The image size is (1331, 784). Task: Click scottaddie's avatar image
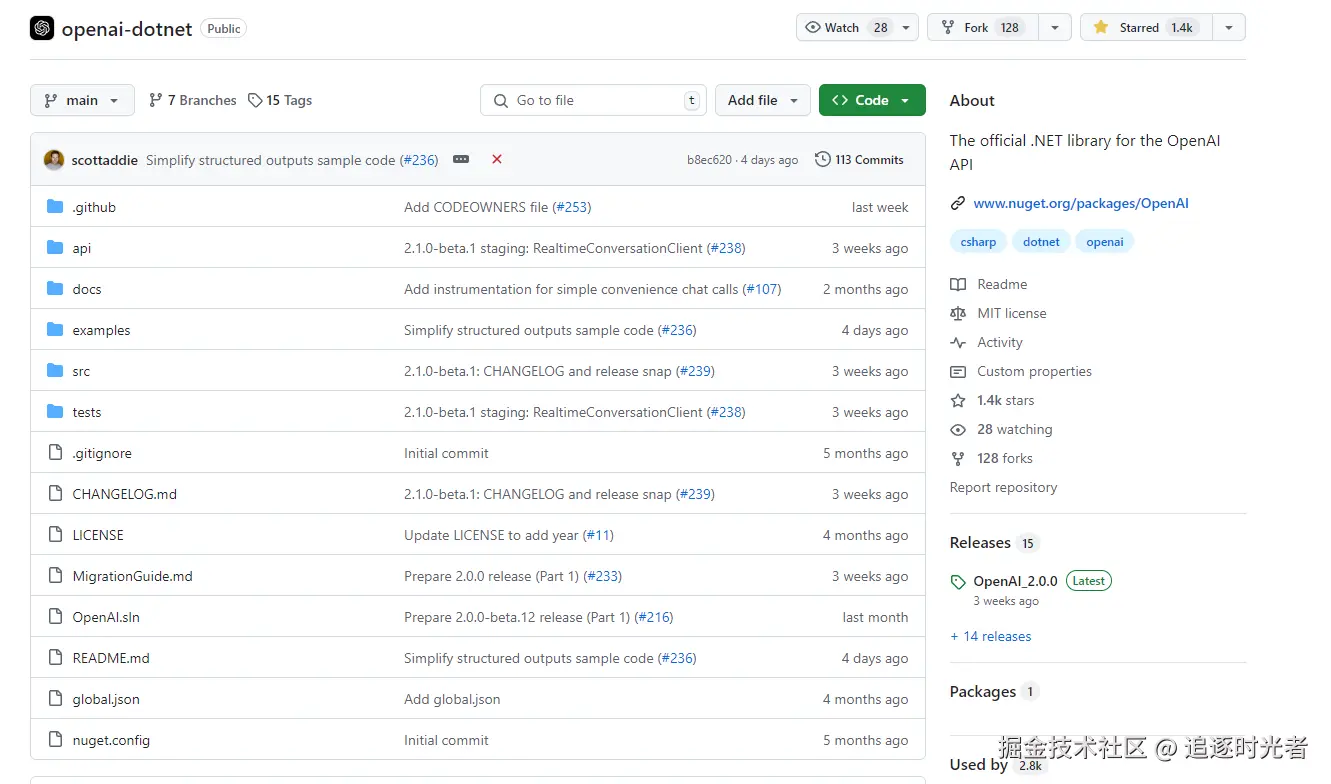coord(54,160)
